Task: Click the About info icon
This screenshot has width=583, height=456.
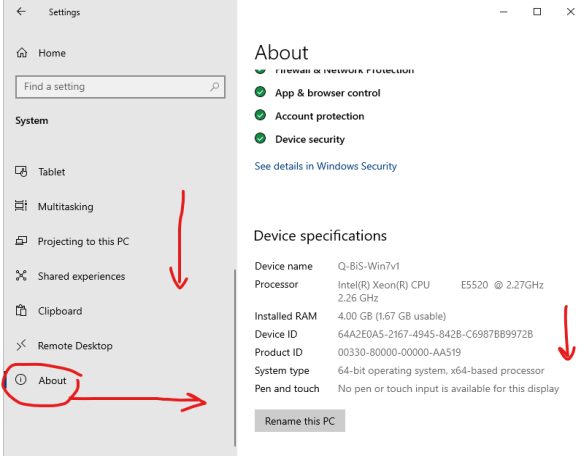Action: (x=21, y=380)
